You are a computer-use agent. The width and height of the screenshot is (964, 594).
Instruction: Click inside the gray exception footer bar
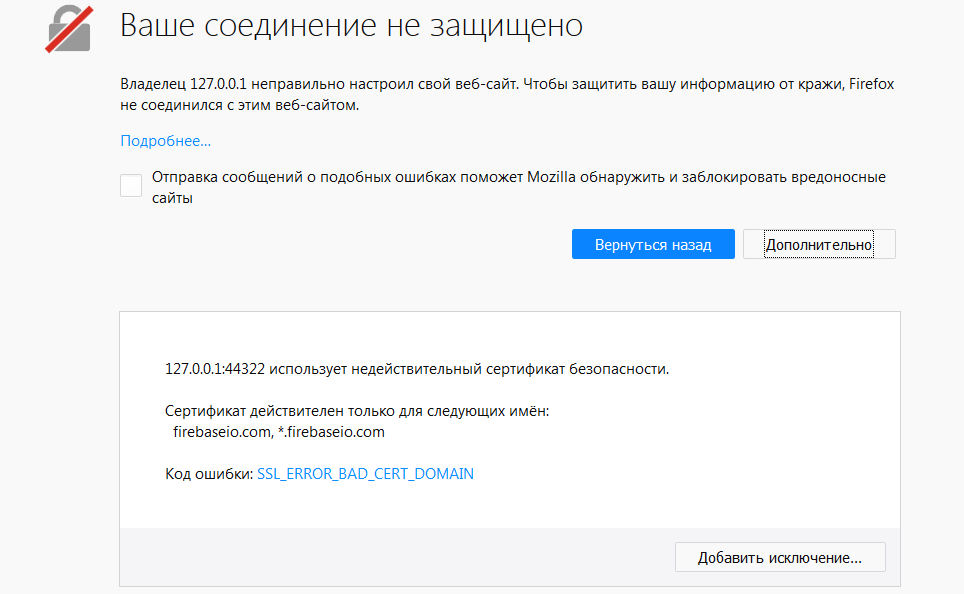coord(400,557)
